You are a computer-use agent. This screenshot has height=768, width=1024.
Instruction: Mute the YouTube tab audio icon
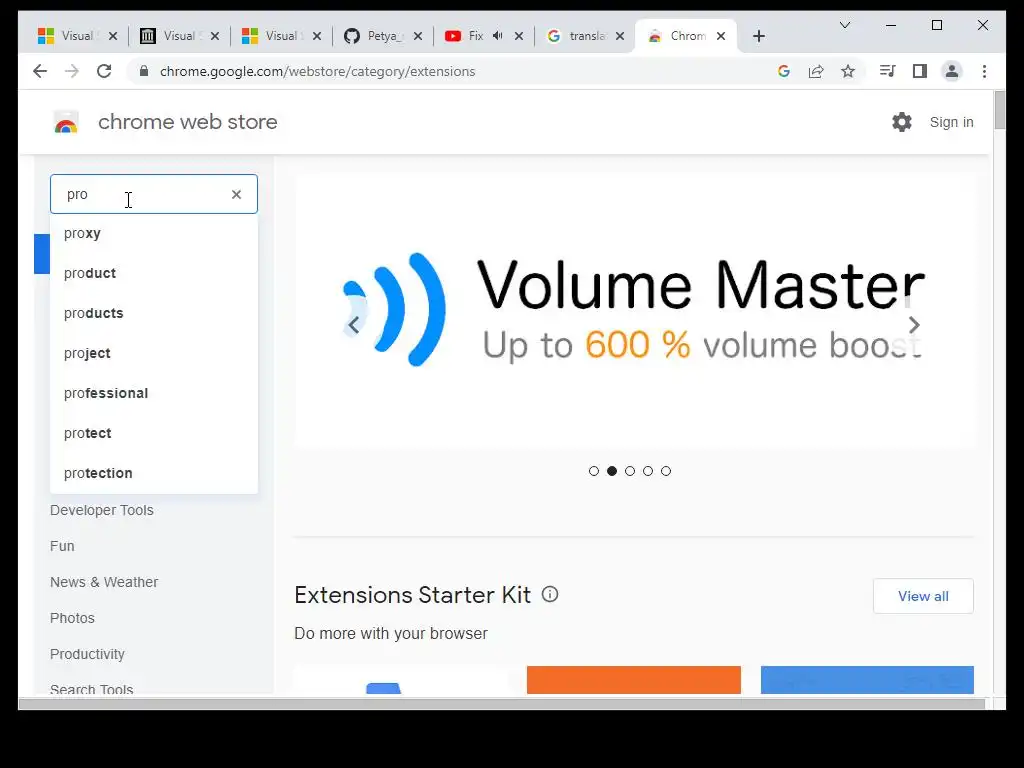pyautogui.click(x=498, y=36)
